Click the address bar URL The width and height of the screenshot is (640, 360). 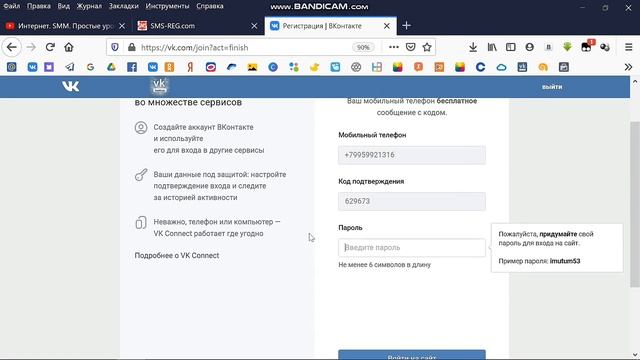click(194, 47)
